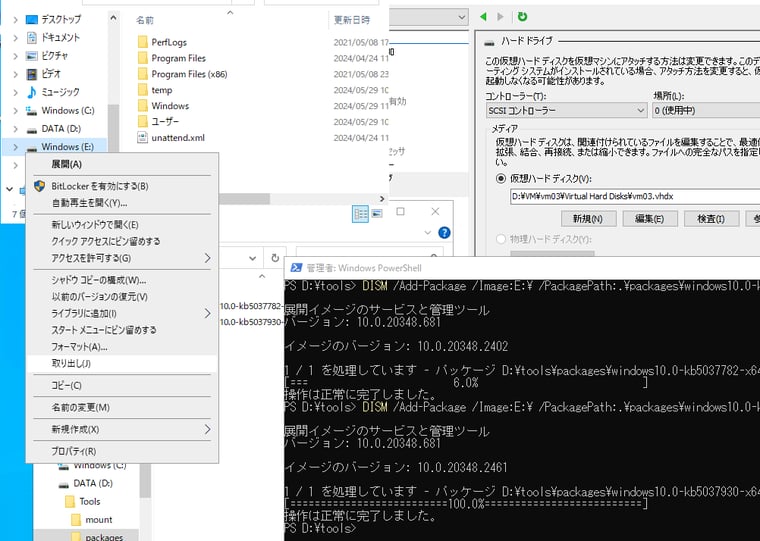Click the 編集 button in VM settings
This screenshot has width=760, height=541.
tap(649, 219)
